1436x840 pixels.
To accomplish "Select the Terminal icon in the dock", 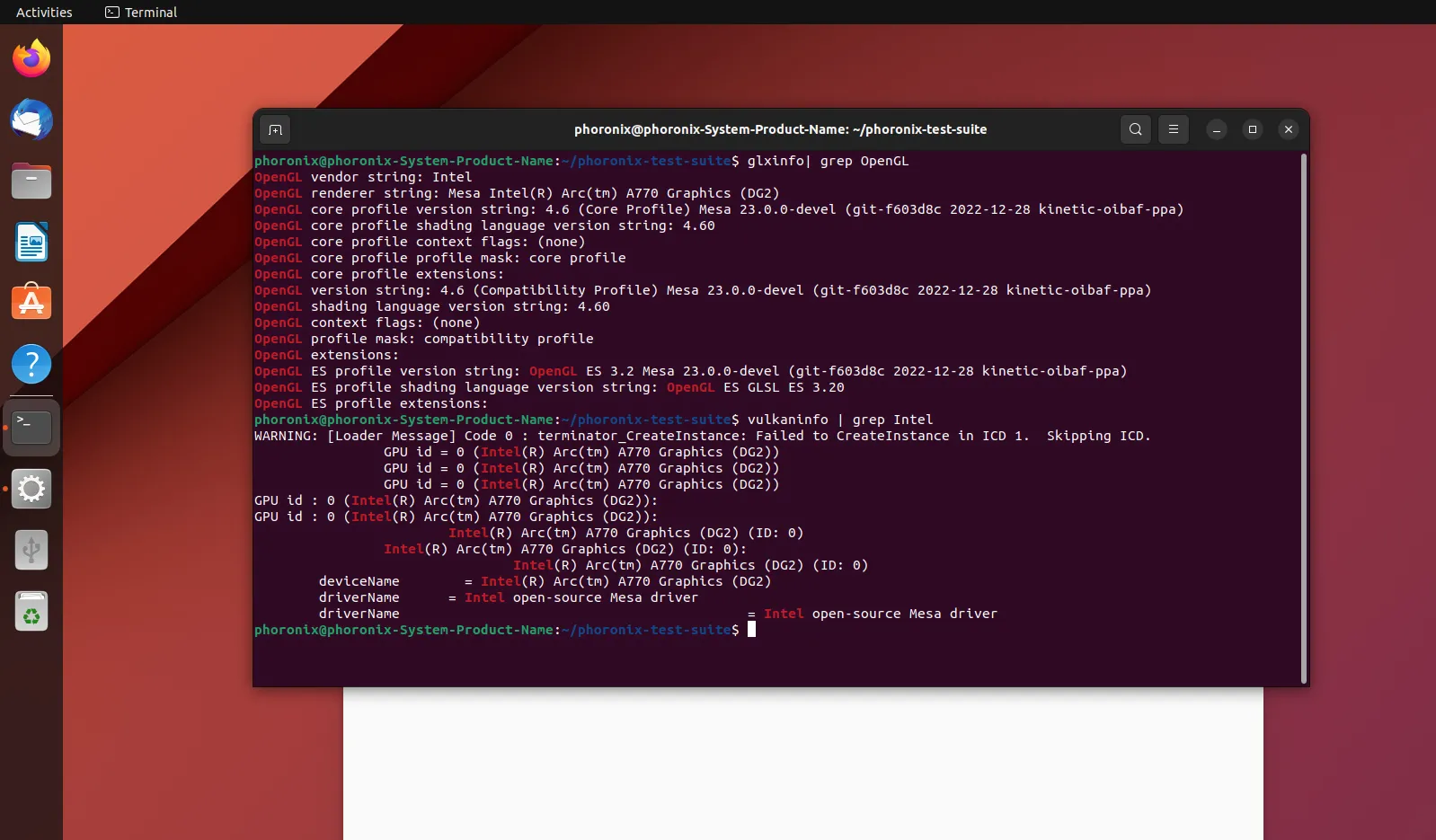I will tap(31, 428).
